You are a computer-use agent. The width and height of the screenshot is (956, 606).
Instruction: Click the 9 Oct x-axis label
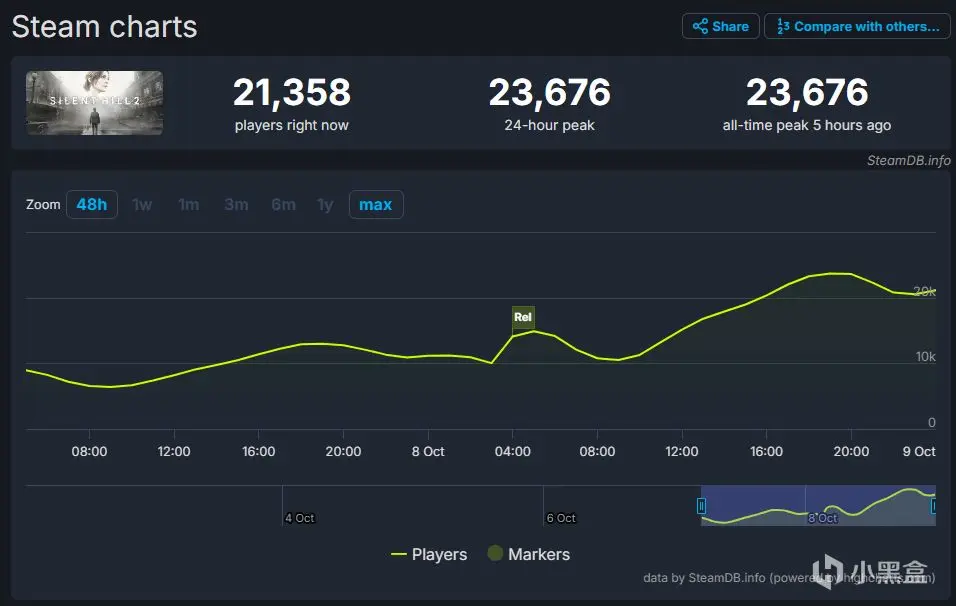coord(919,451)
